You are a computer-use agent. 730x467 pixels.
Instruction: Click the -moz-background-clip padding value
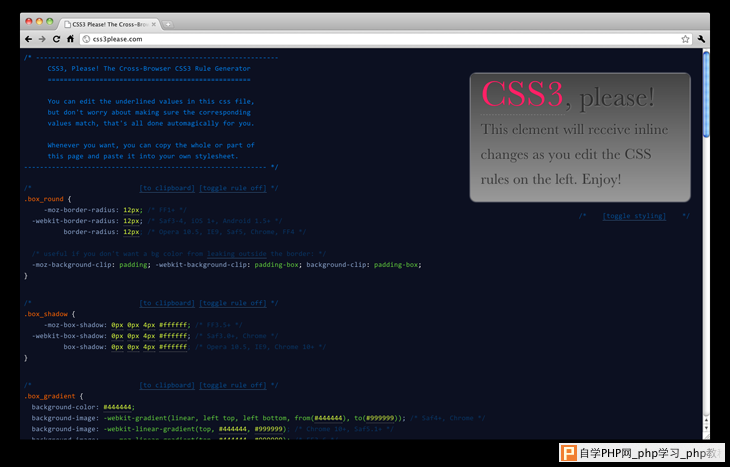[x=133, y=265]
